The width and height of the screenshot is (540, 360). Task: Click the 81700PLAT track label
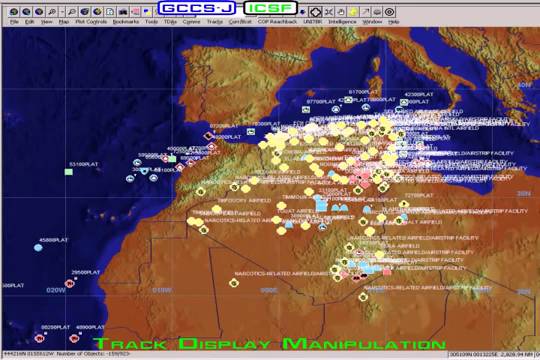[363, 92]
